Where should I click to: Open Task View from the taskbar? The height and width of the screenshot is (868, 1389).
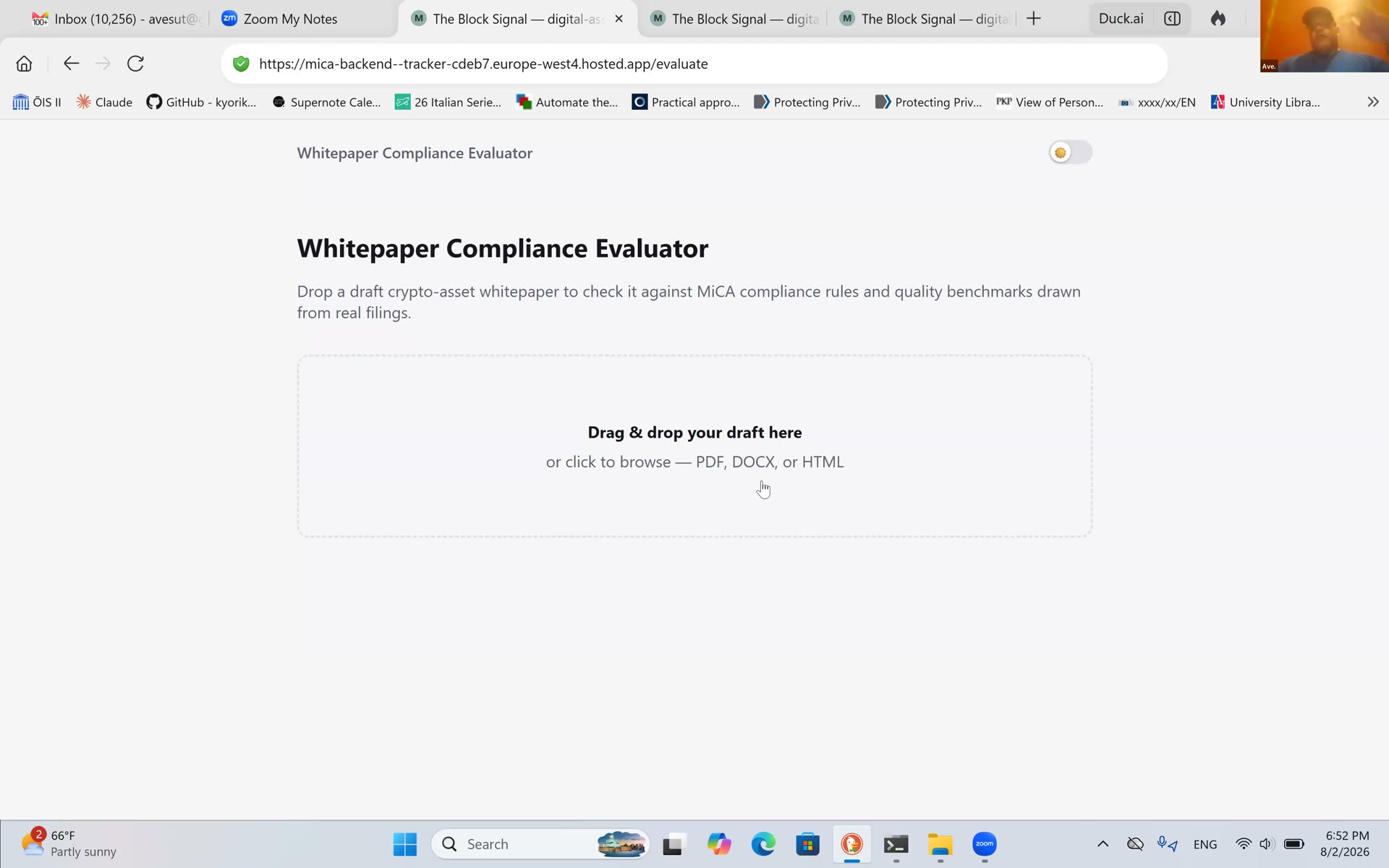tap(674, 844)
